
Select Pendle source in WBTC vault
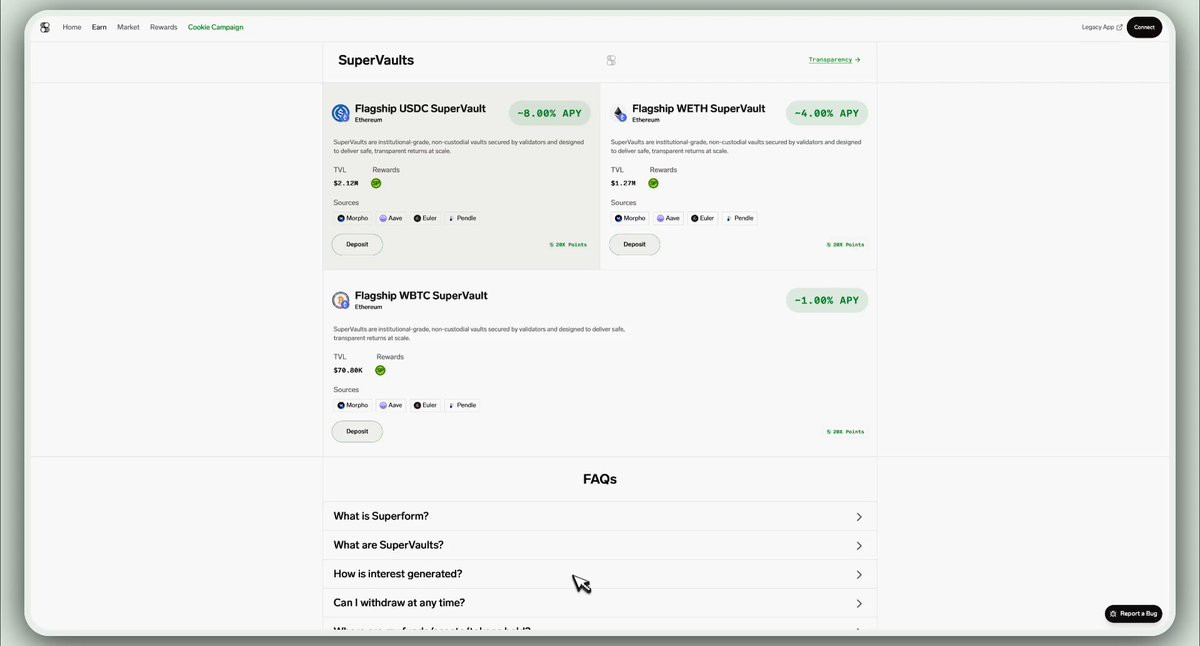point(462,405)
